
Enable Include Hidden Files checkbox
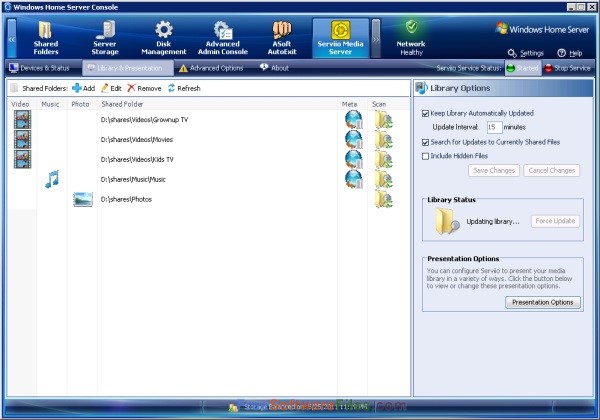pyautogui.click(x=425, y=156)
